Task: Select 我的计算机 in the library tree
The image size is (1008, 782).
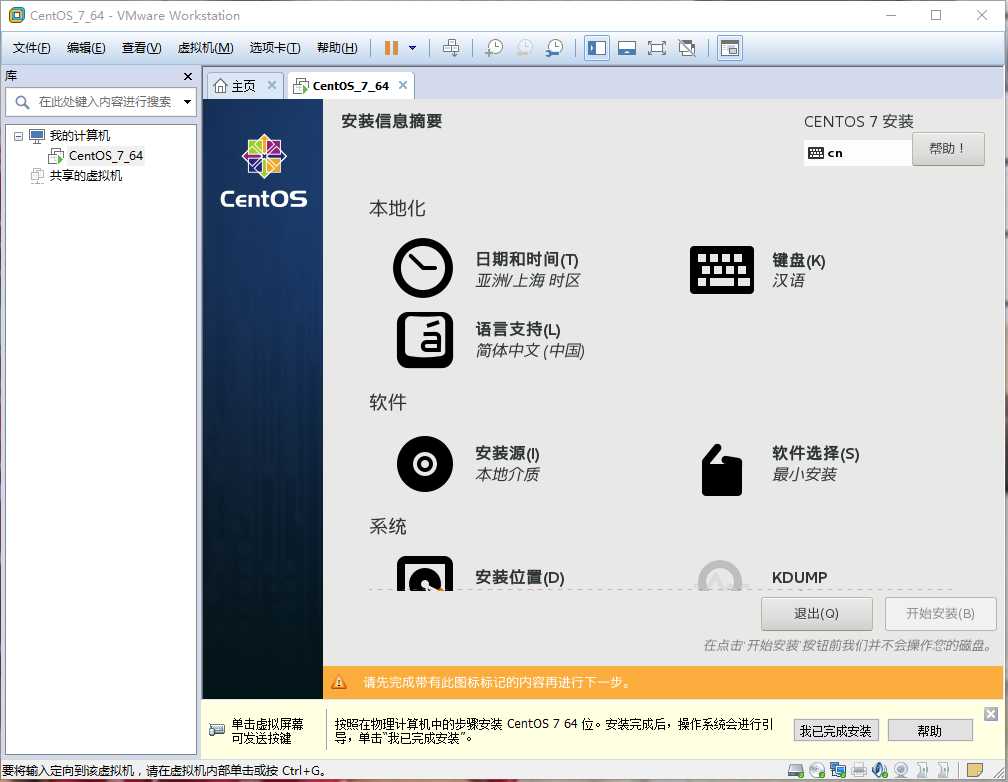Action: point(80,136)
